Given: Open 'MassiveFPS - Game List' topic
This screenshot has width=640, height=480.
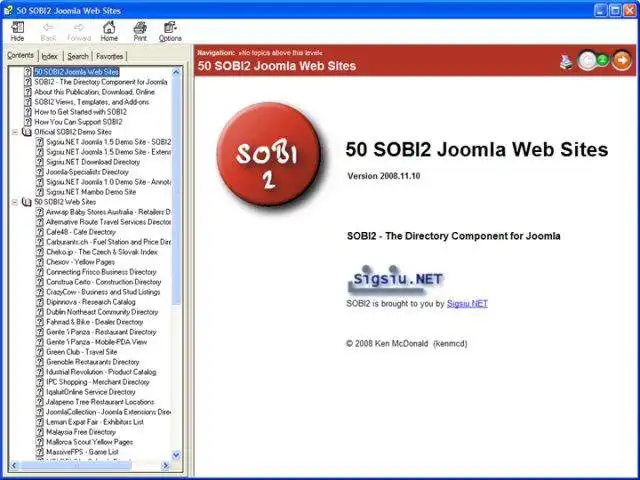Looking at the screenshot, I should (x=82, y=452).
